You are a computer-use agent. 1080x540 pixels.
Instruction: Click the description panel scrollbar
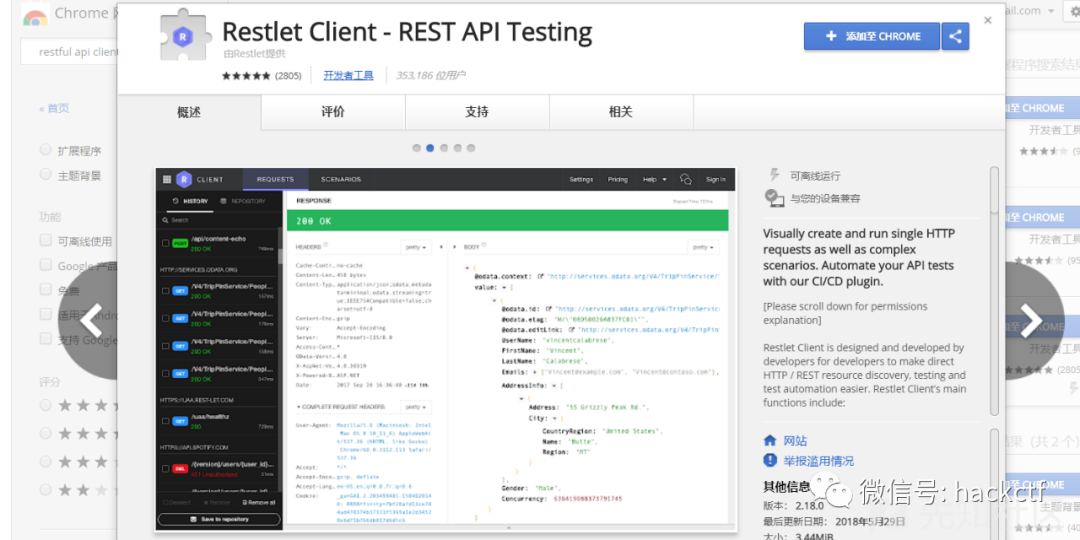click(x=994, y=291)
